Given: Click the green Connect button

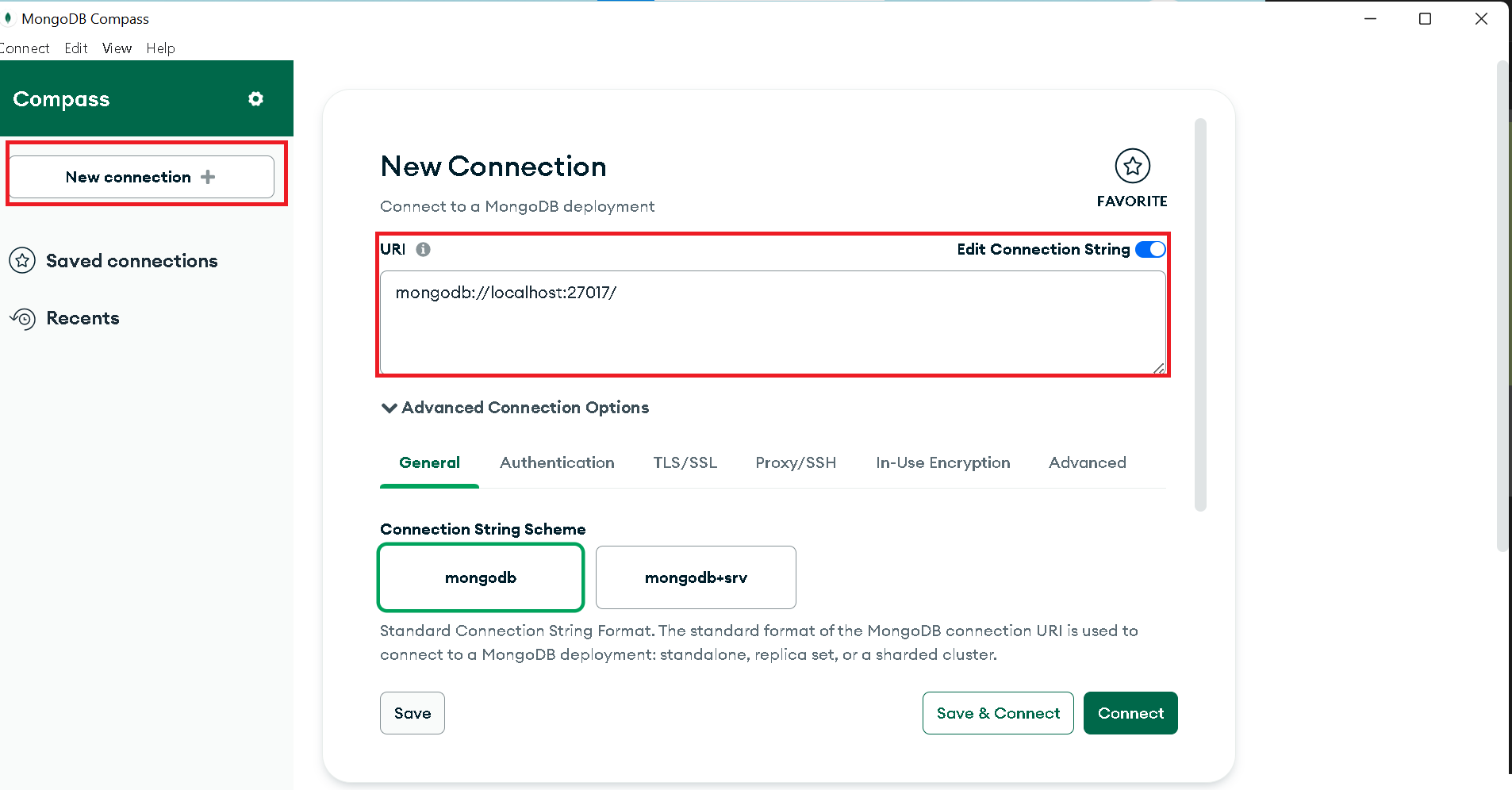Looking at the screenshot, I should 1130,713.
